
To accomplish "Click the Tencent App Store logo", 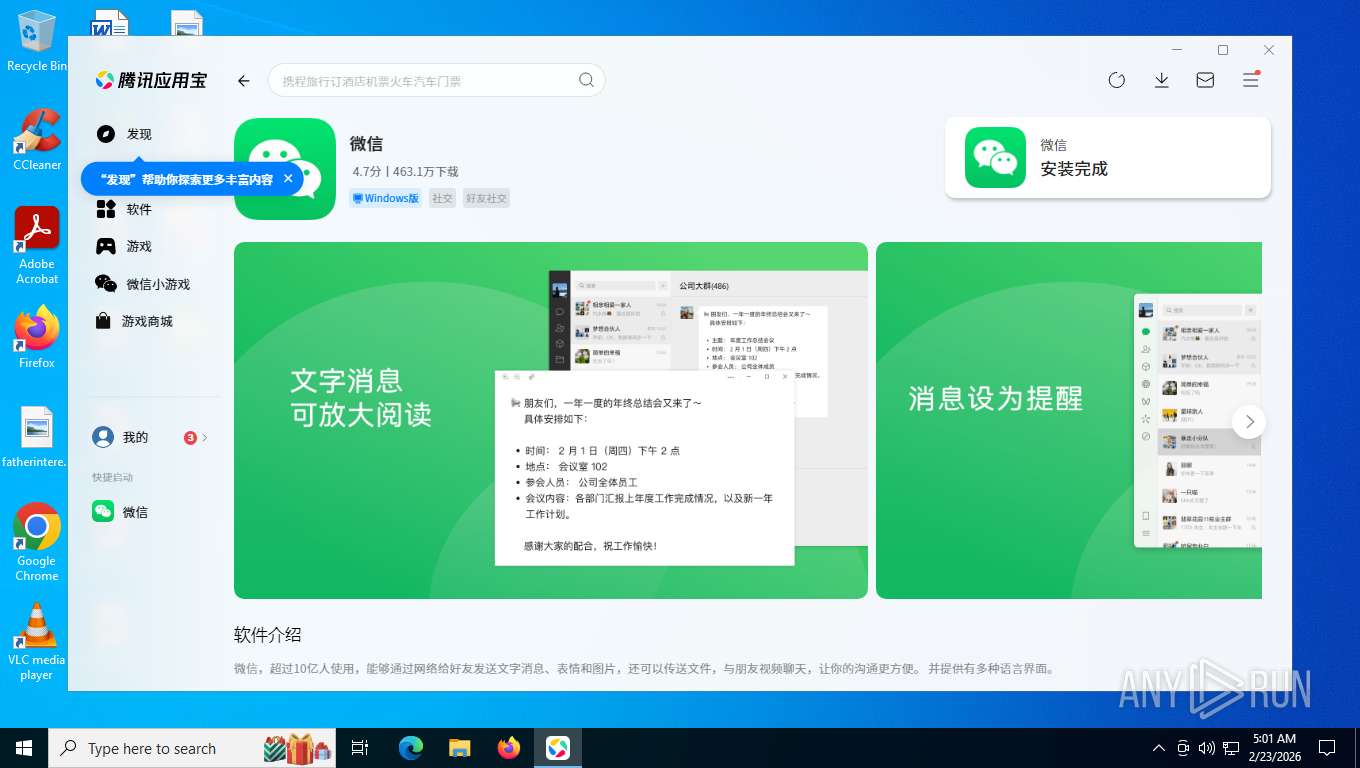I will pos(151,81).
